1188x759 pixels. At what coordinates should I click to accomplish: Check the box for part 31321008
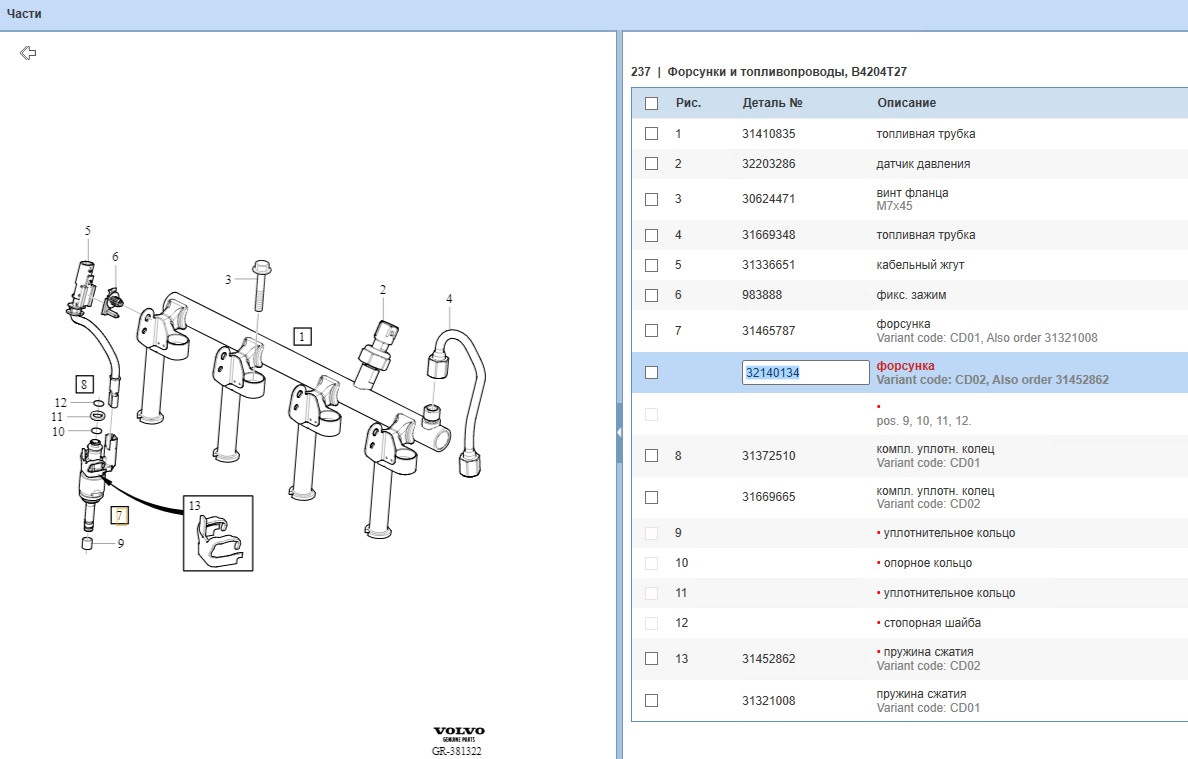click(652, 701)
